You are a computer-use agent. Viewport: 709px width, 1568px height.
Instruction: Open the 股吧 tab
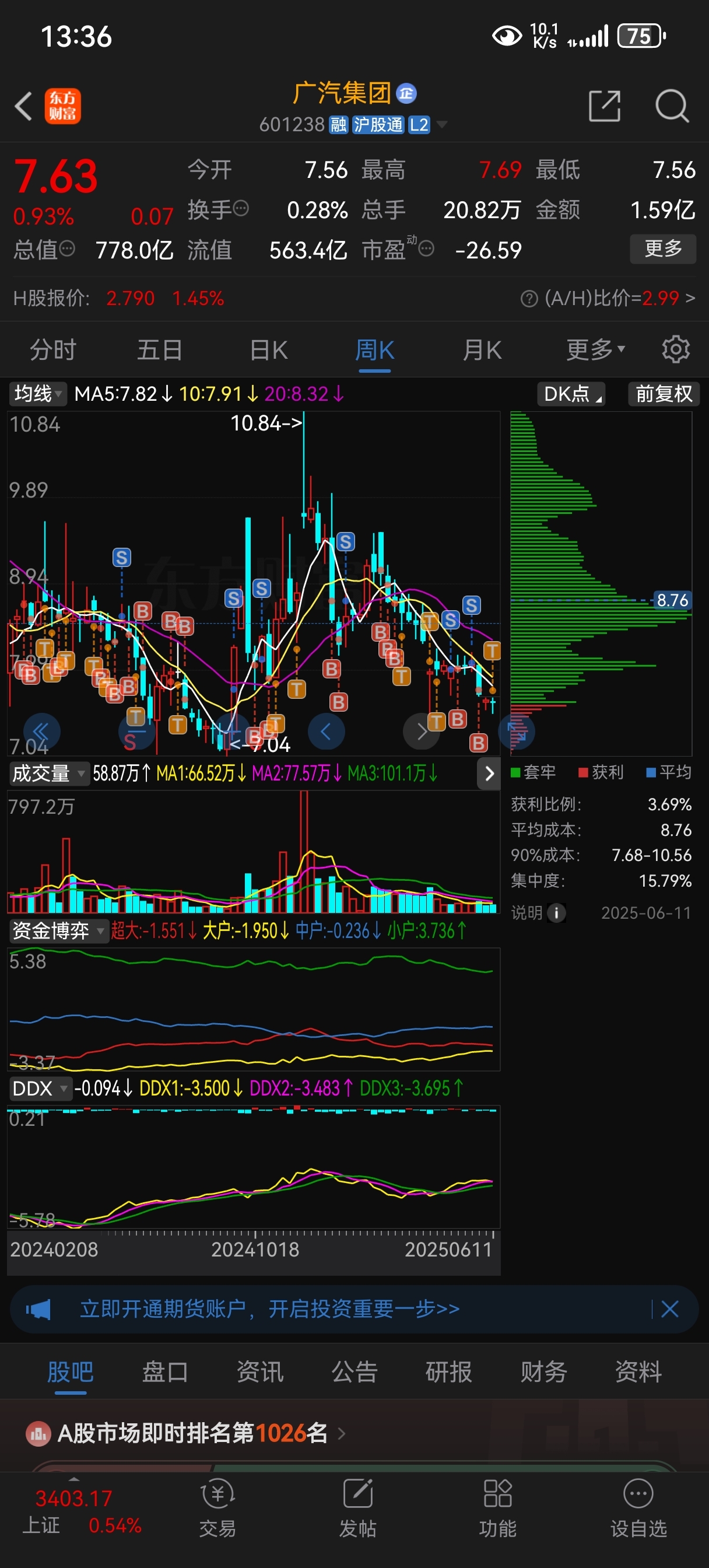[71, 1373]
